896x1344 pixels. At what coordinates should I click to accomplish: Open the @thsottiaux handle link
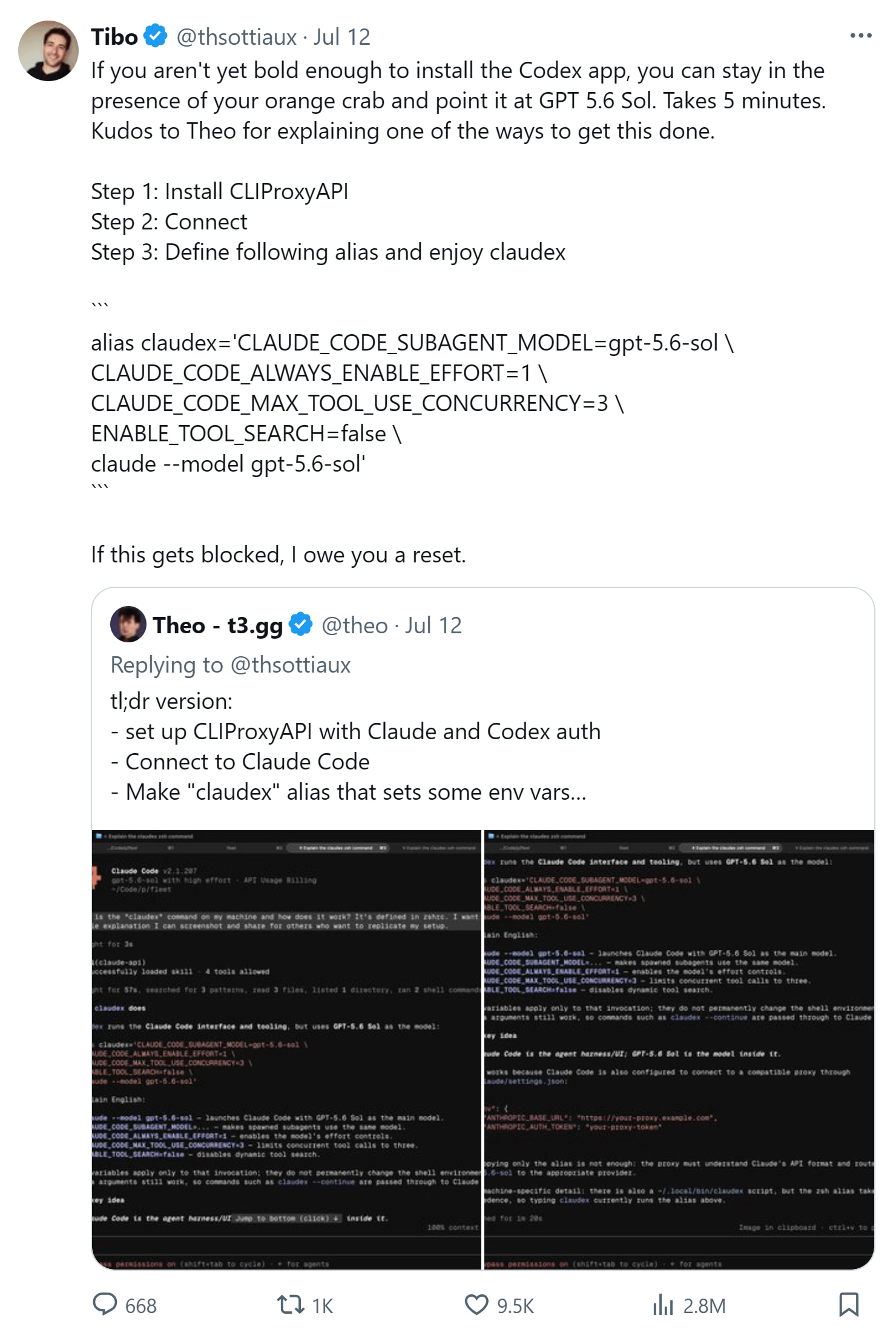(237, 37)
